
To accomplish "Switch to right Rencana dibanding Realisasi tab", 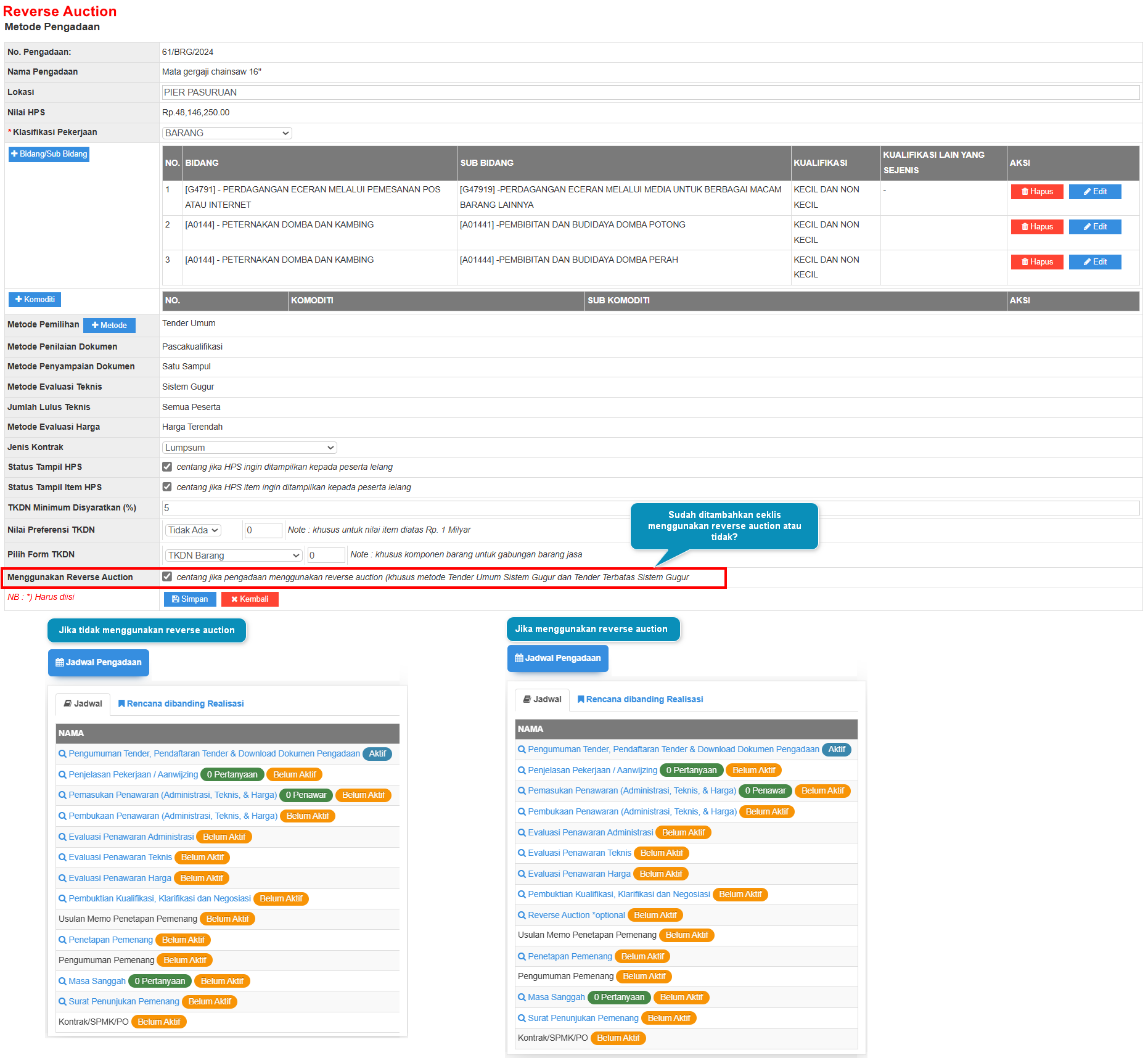I will [x=640, y=699].
